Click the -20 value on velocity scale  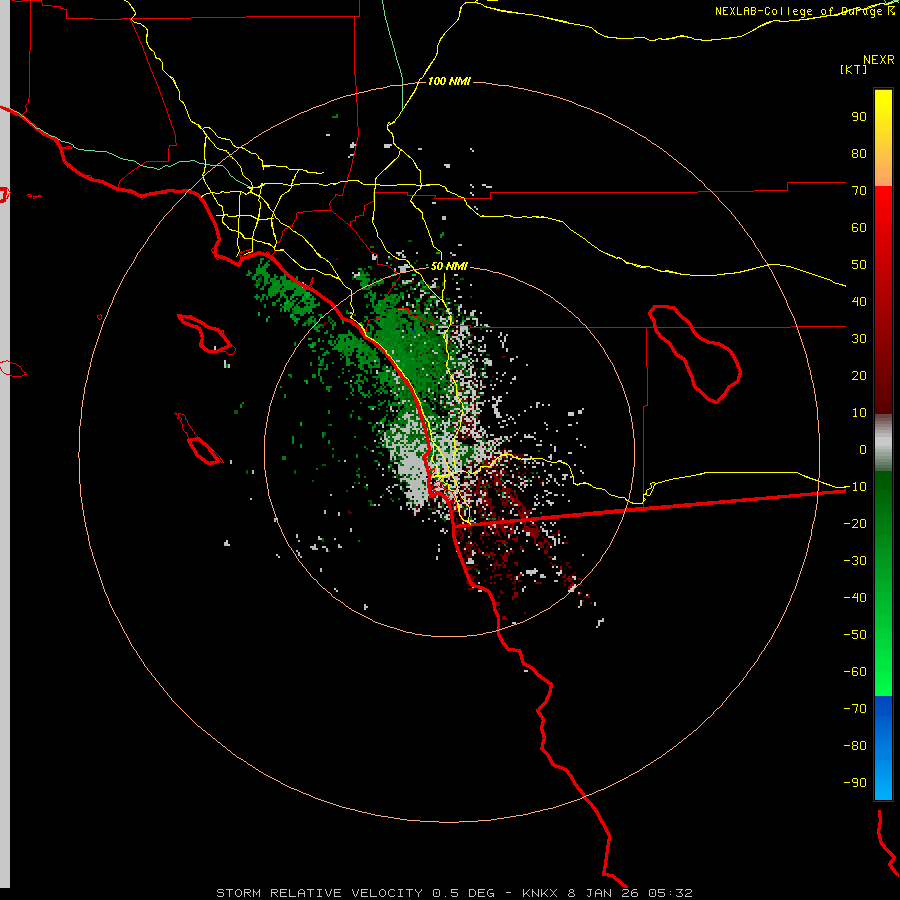point(855,523)
